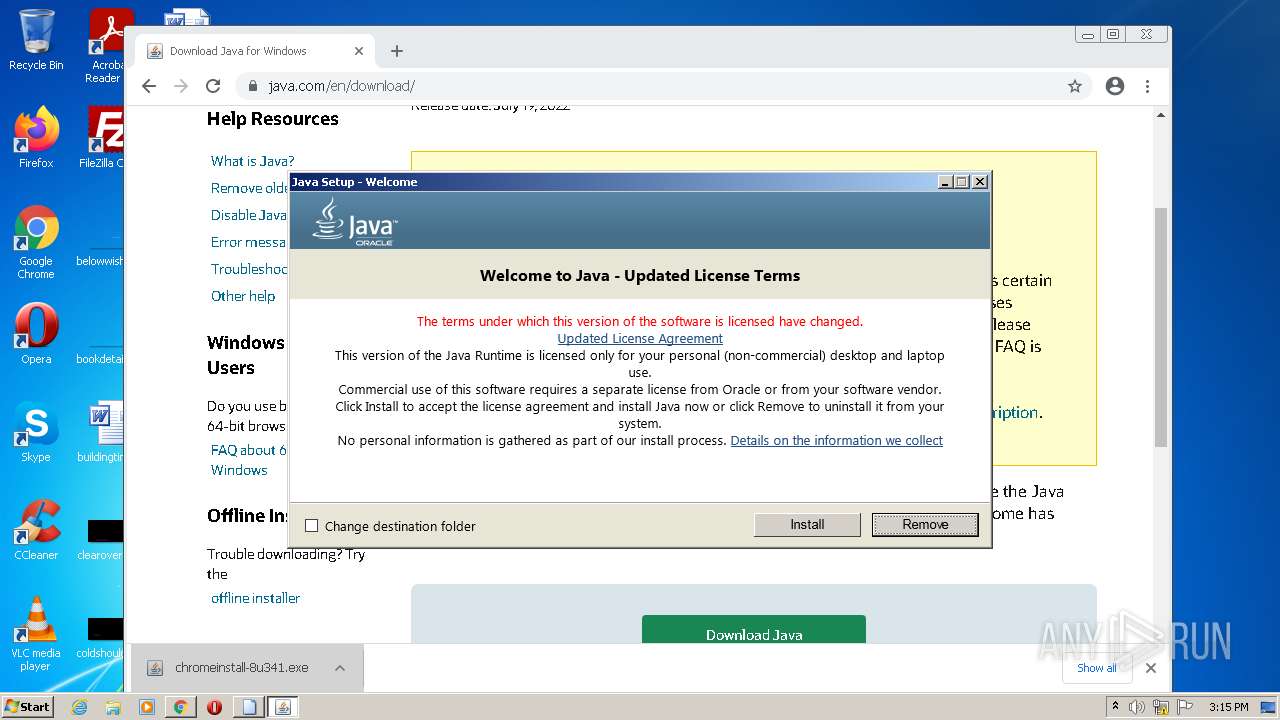Open the Google Chrome desktop shortcut
Image resolution: width=1280 pixels, height=720 pixels.
pyautogui.click(x=36, y=243)
